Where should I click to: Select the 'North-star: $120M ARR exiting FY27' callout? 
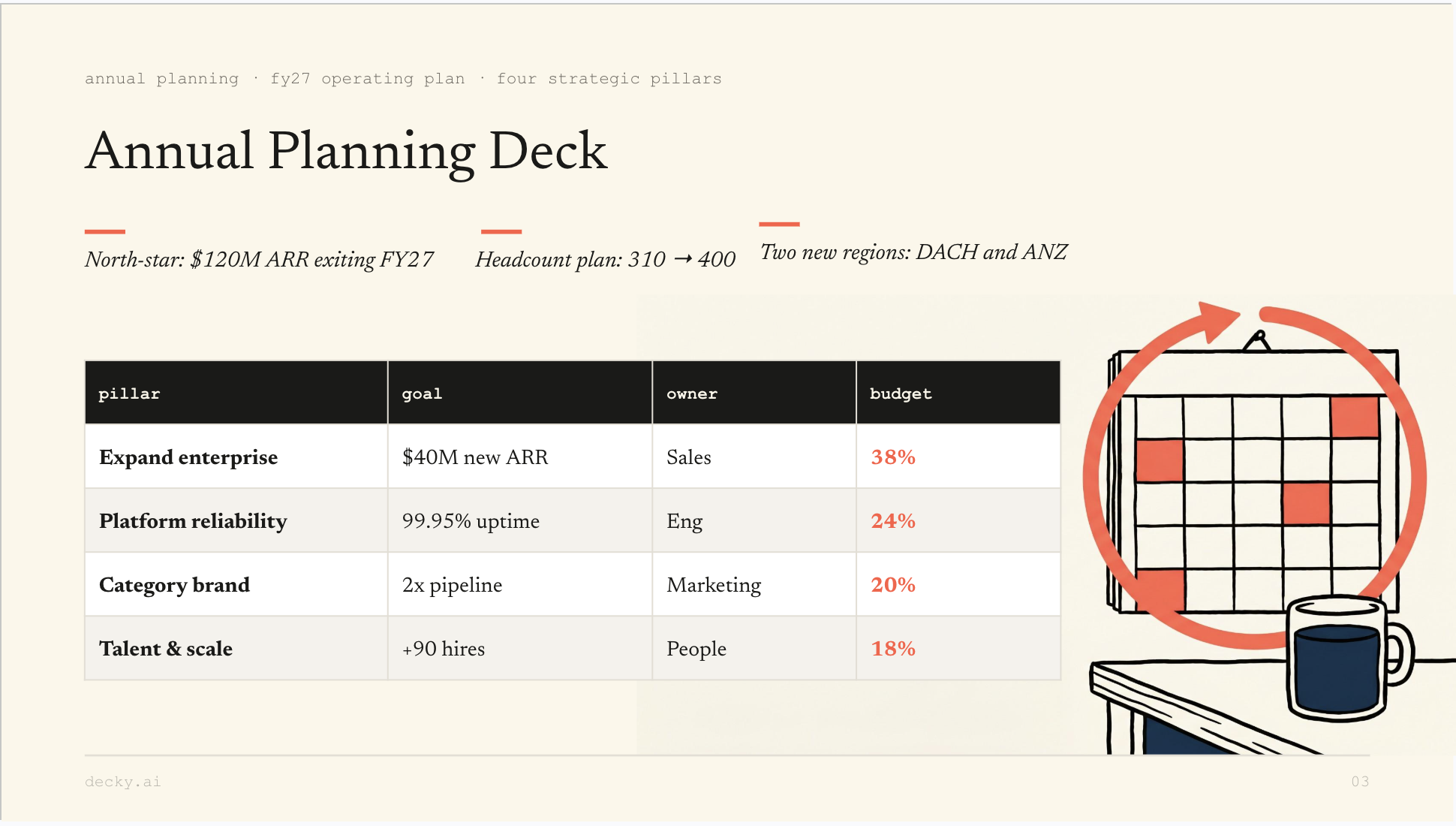click(x=259, y=260)
